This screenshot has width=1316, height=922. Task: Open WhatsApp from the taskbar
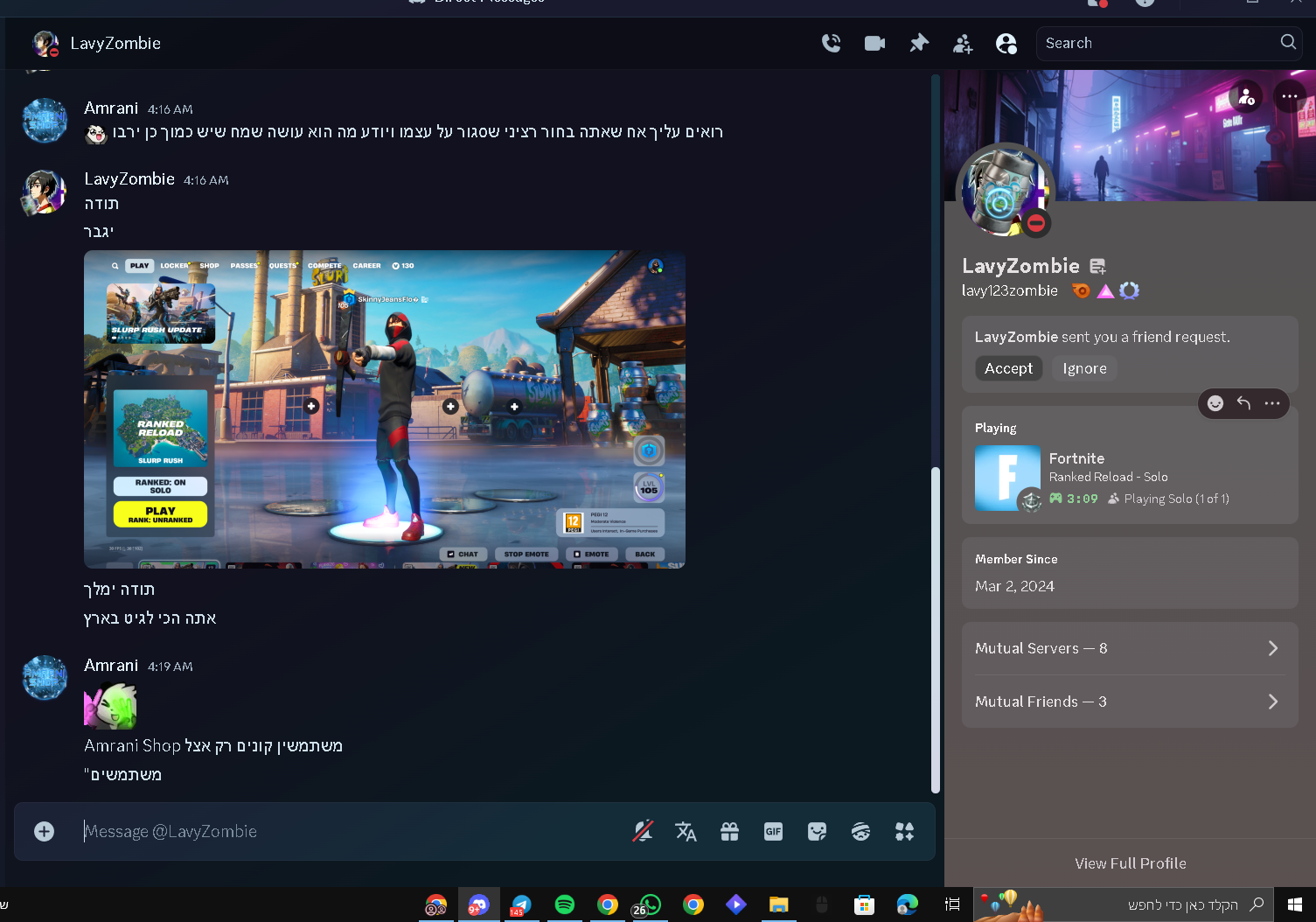[650, 905]
